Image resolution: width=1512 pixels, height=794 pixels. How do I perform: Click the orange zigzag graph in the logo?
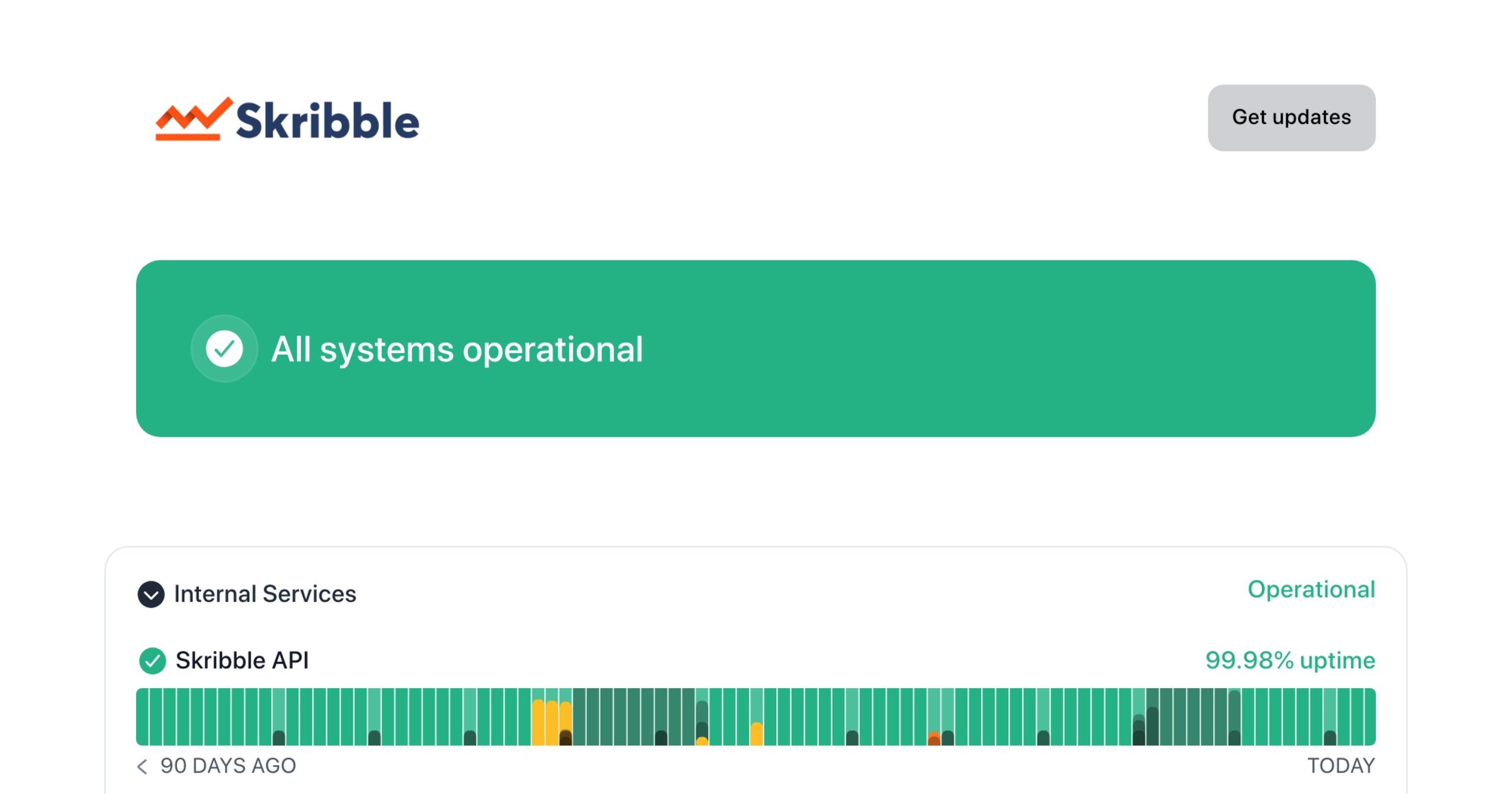tap(192, 120)
